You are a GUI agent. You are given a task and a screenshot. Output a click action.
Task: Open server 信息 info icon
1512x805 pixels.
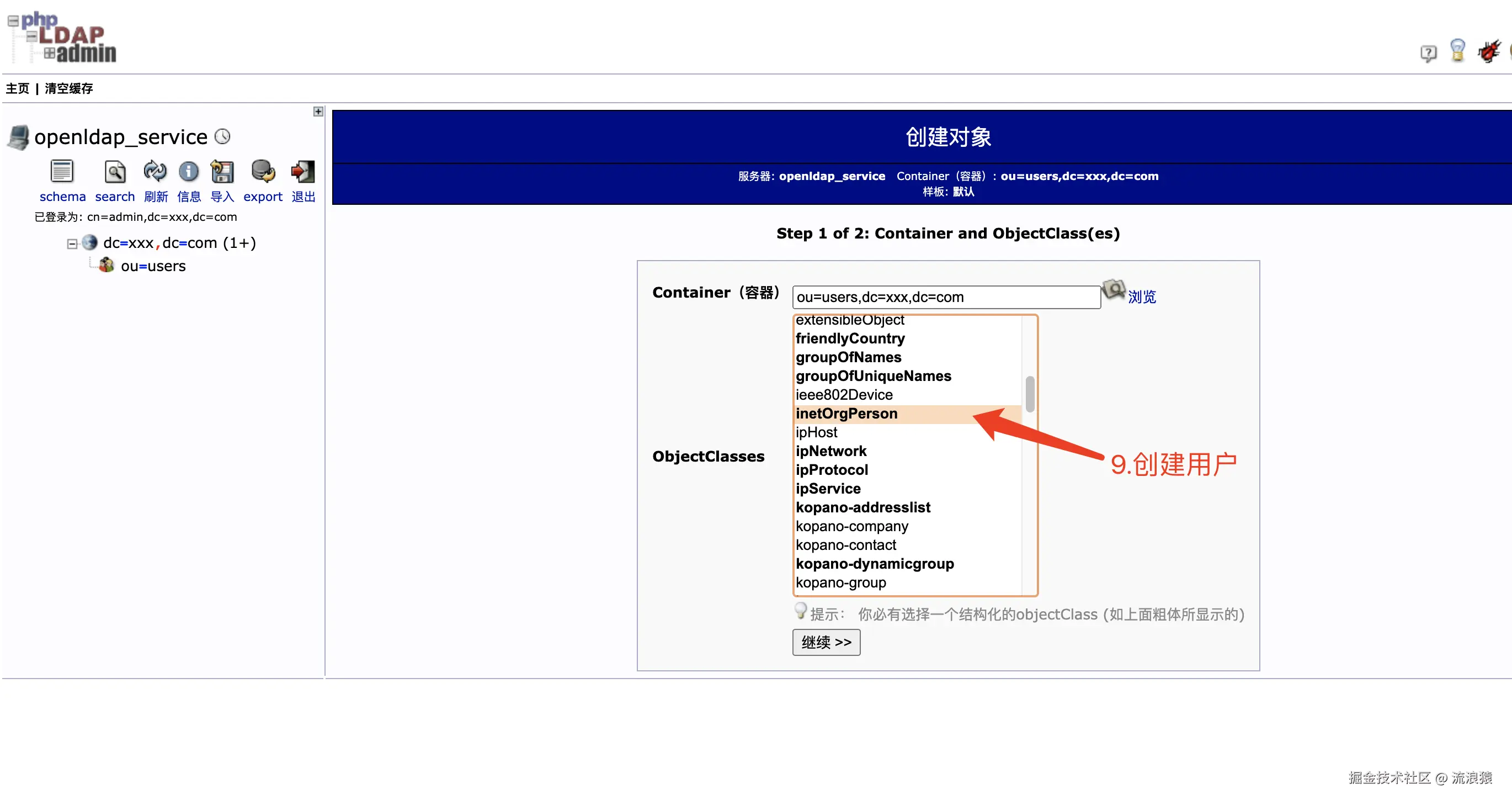pyautogui.click(x=188, y=172)
